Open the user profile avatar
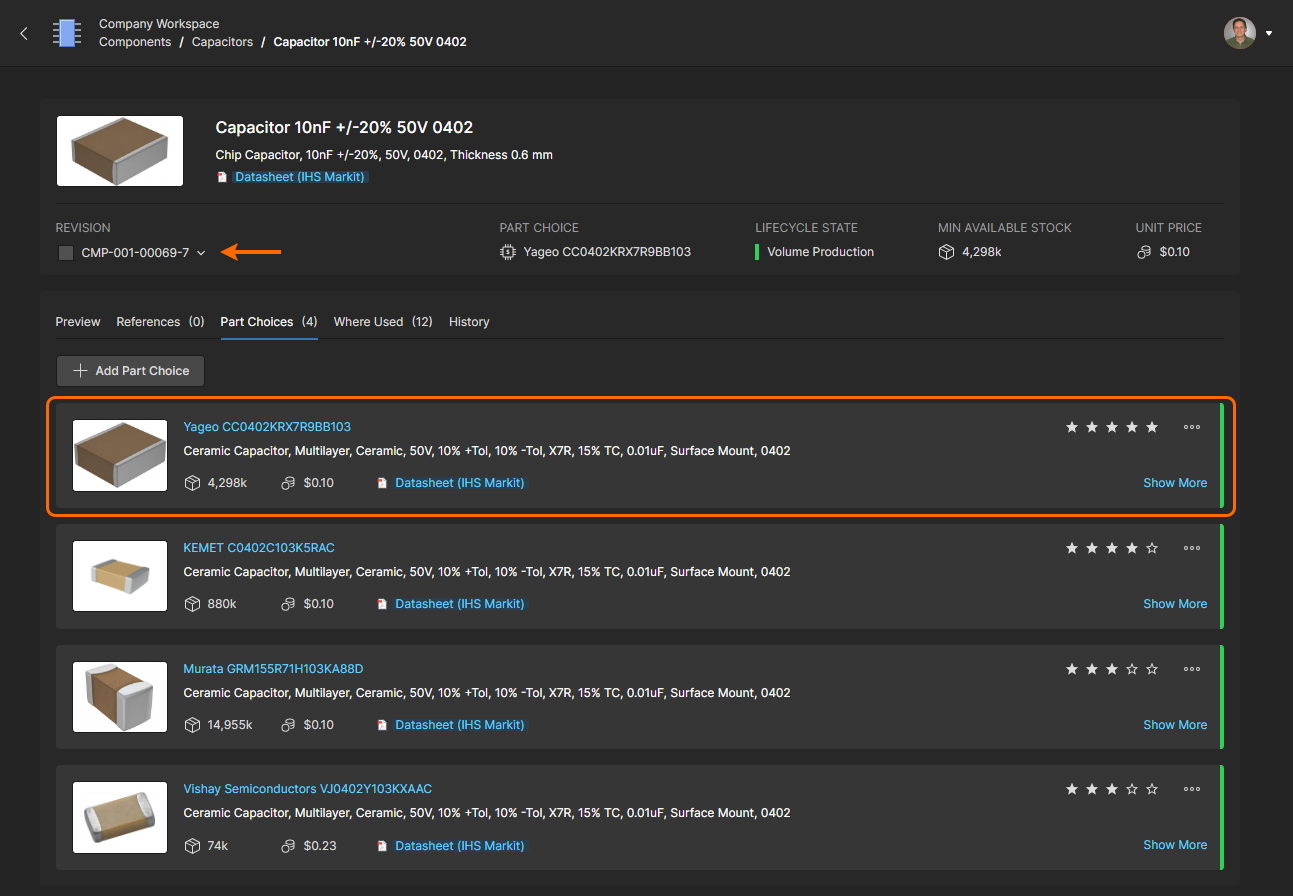 pyautogui.click(x=1240, y=33)
